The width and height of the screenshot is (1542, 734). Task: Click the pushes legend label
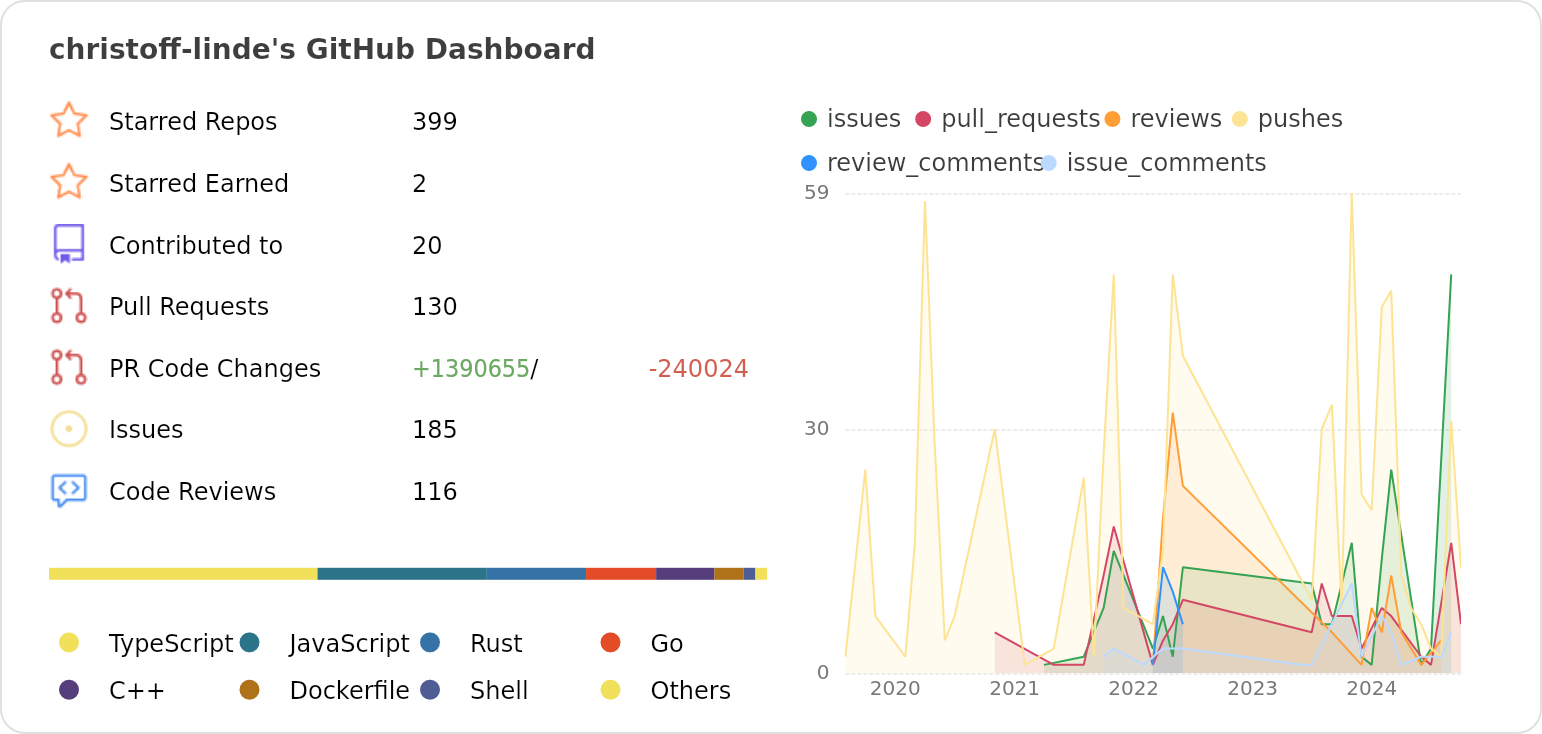(1300, 119)
